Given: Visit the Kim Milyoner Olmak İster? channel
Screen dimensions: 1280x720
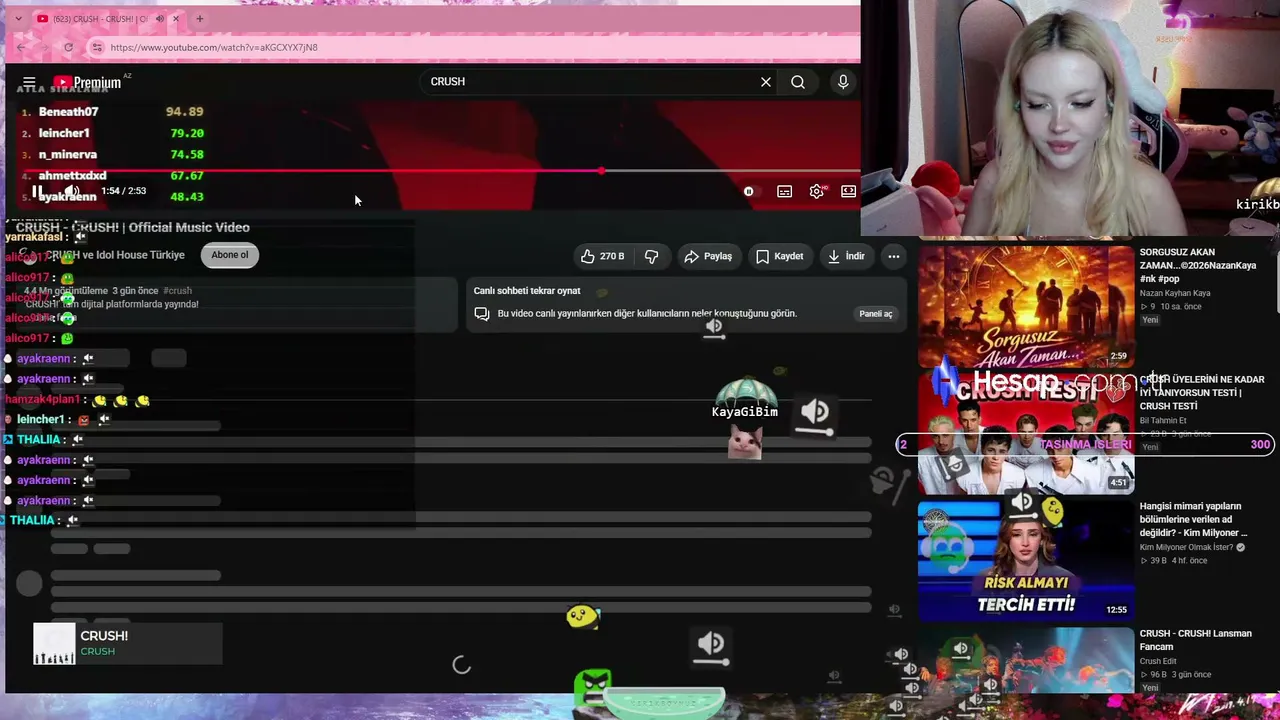Looking at the screenshot, I should click(x=1186, y=548).
